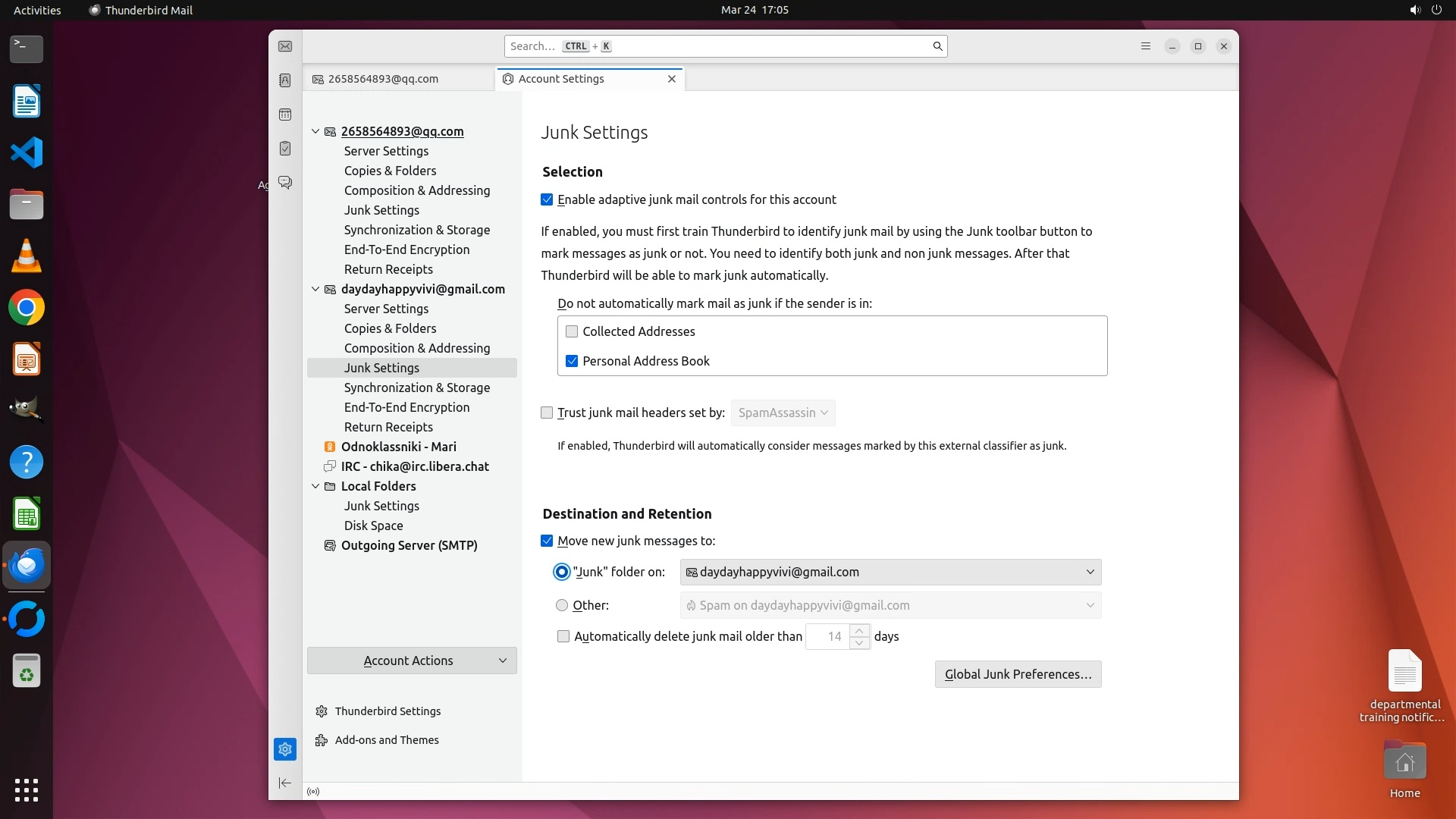
Task: Enable automatic deletion of old junk mail
Action: click(x=563, y=636)
